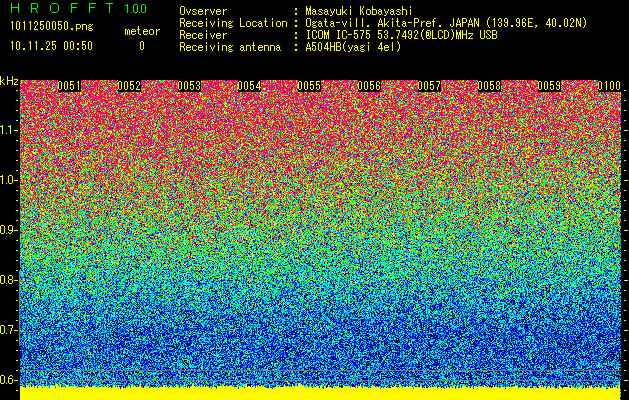Click the kHz axis unit label
This screenshot has height=400, width=629.
[x=9, y=81]
